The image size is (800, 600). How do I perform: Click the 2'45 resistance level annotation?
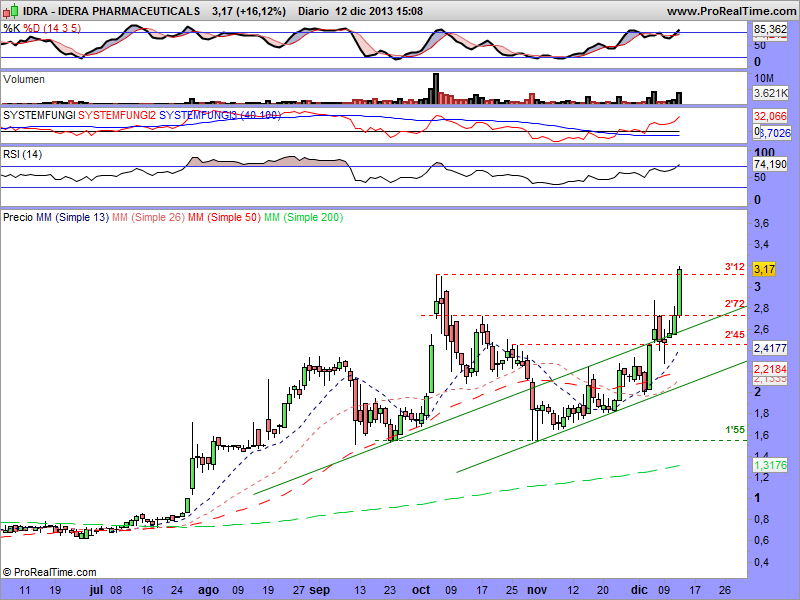click(735, 335)
